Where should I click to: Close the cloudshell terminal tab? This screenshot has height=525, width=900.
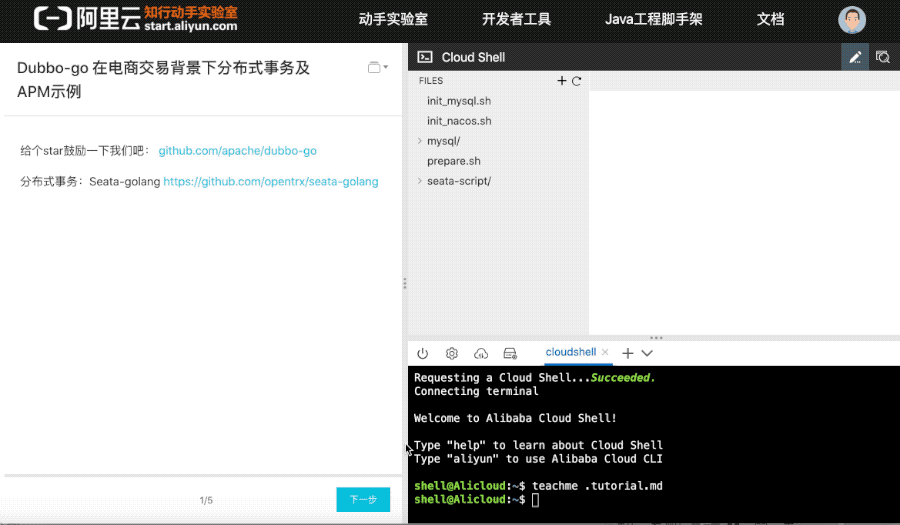pos(605,352)
